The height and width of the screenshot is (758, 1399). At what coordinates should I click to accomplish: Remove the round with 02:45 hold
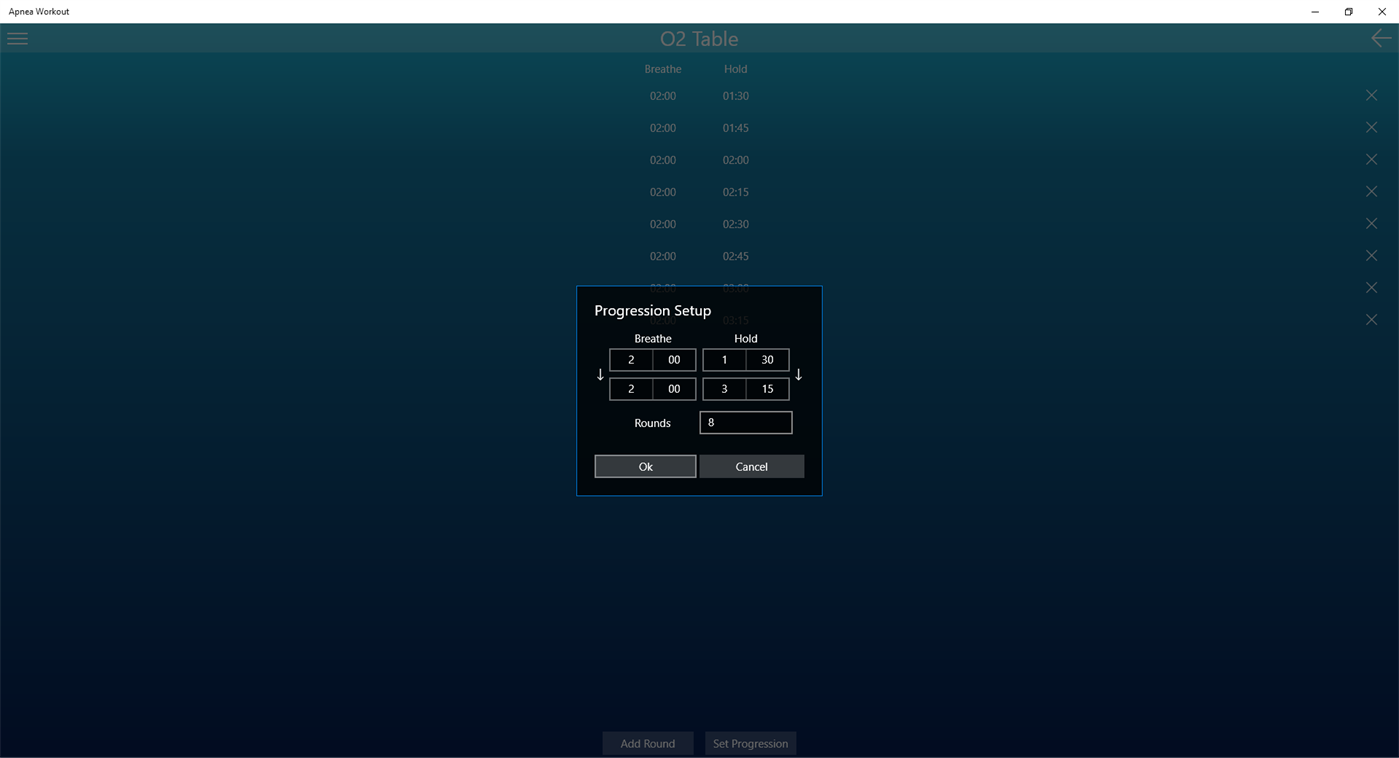[1371, 255]
